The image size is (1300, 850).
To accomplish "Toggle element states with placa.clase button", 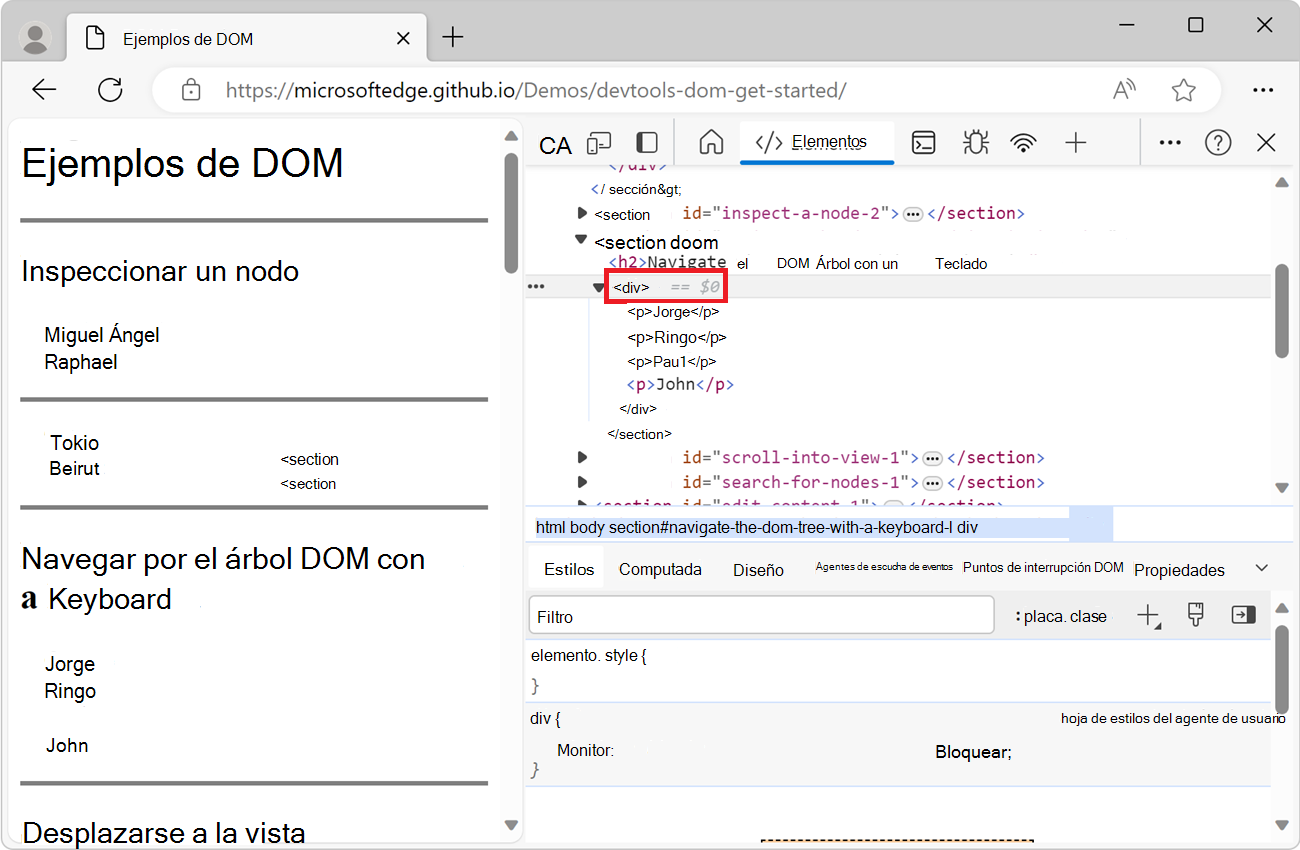I will (1061, 615).
